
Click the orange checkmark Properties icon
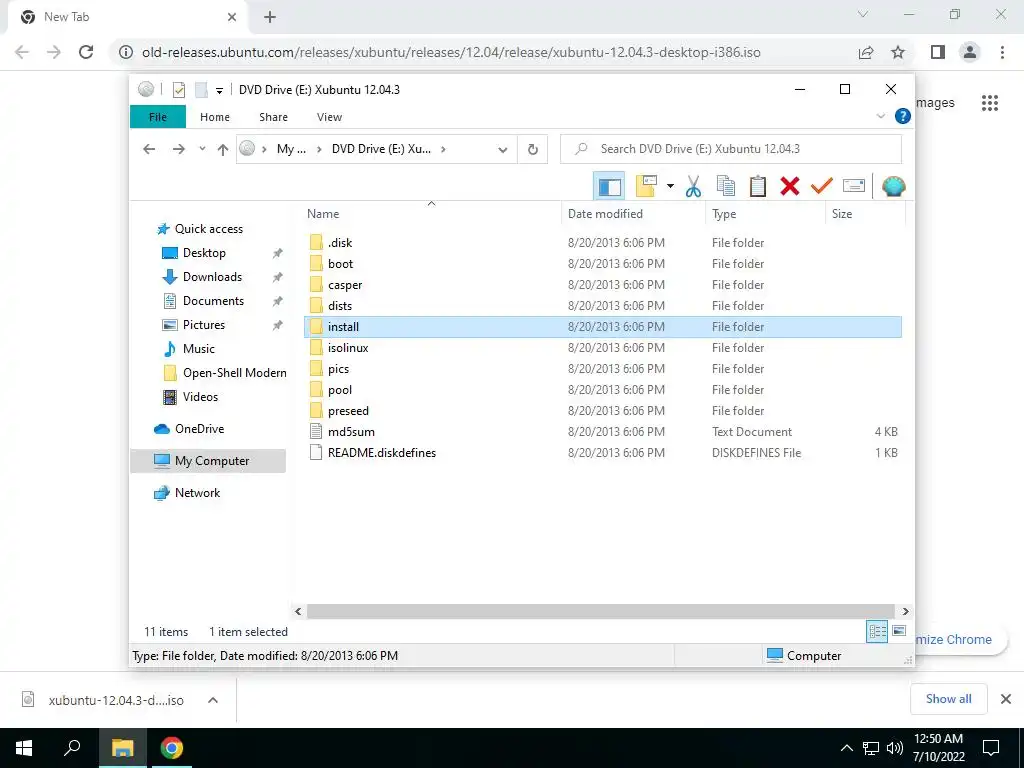822,186
